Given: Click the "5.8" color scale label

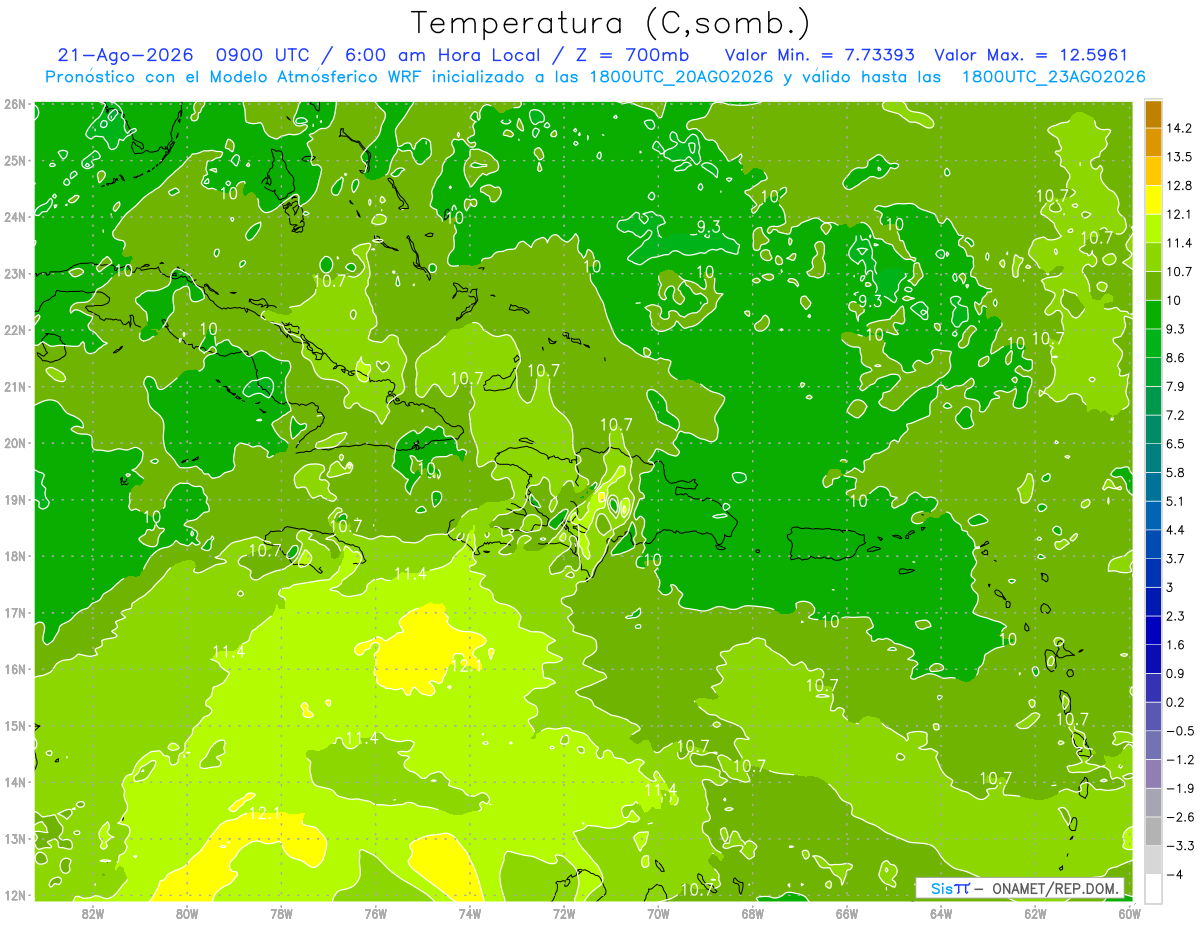Looking at the screenshot, I should (1175, 472).
